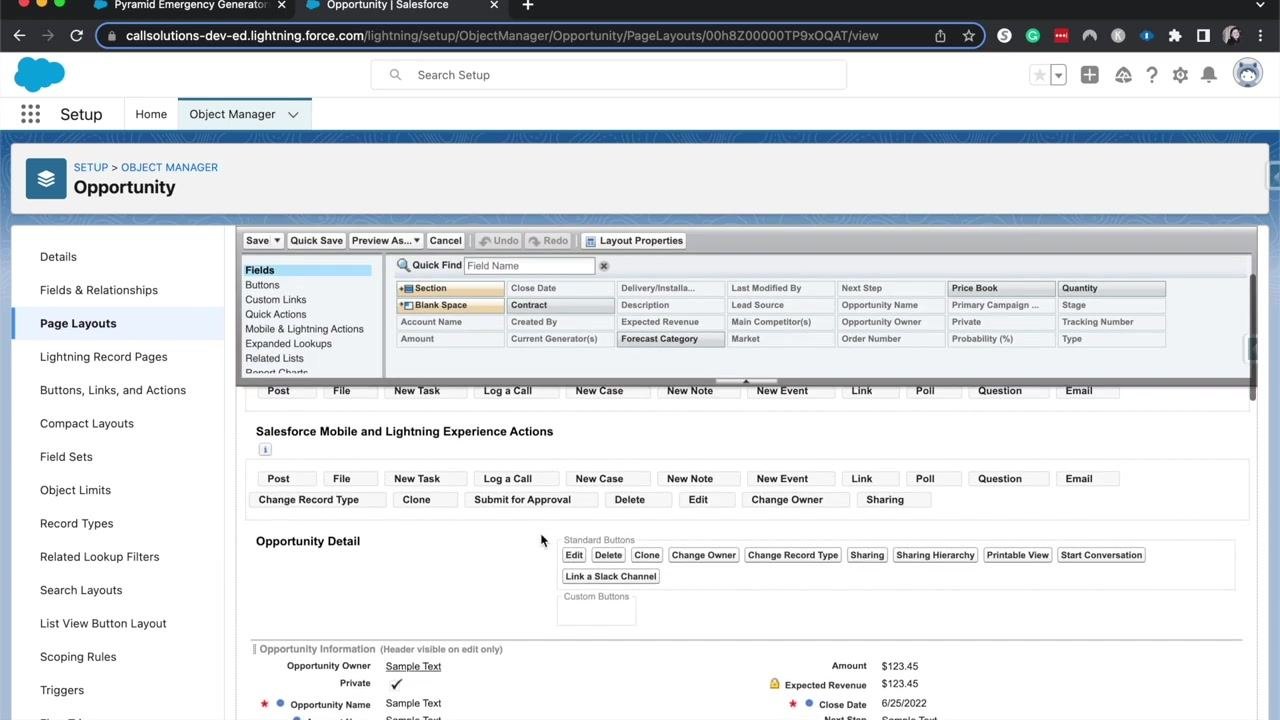Open a new browser tab
Viewport: 1280px width, 720px height.
[527, 5]
